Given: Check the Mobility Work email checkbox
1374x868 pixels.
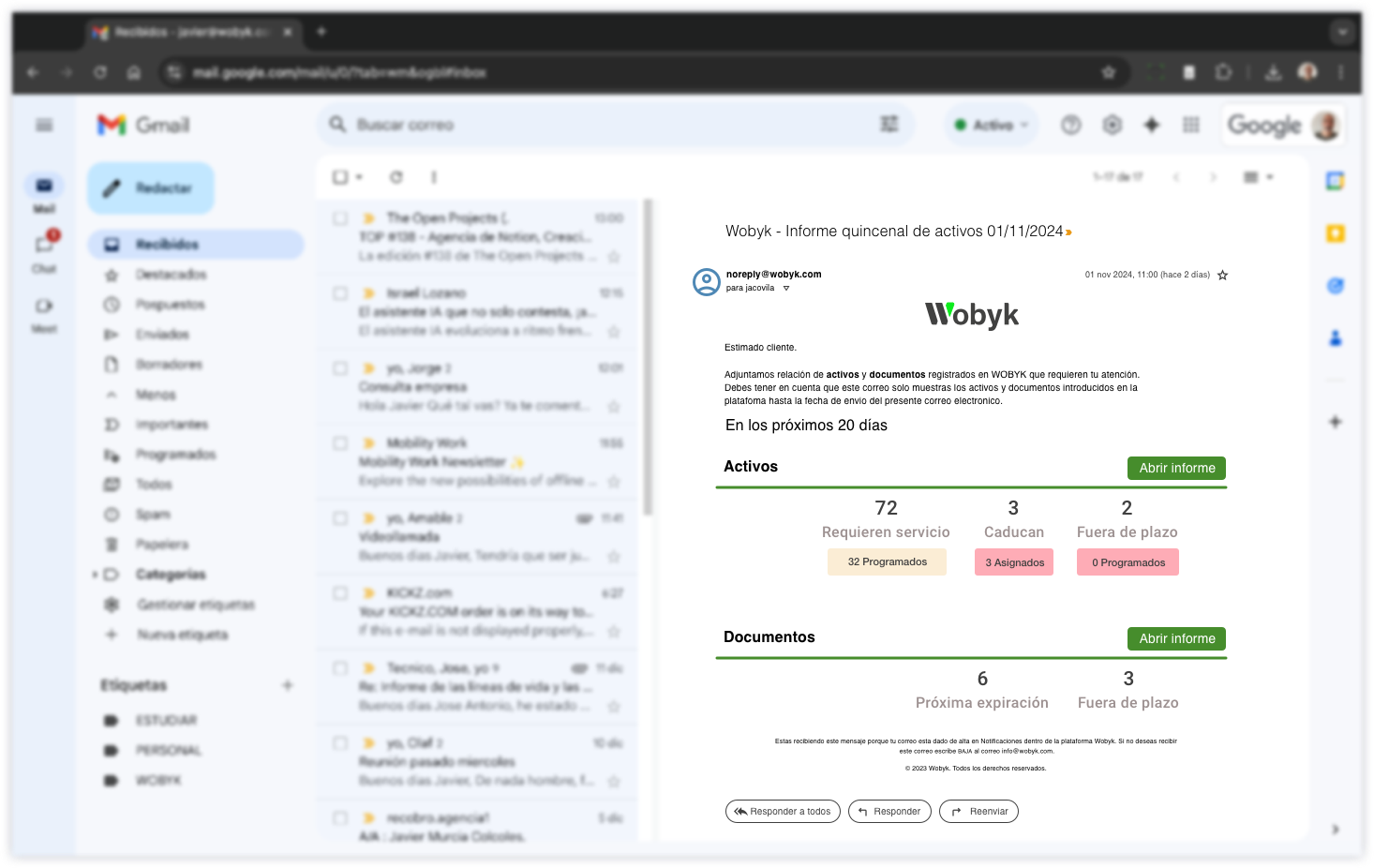Looking at the screenshot, I should coord(340,443).
